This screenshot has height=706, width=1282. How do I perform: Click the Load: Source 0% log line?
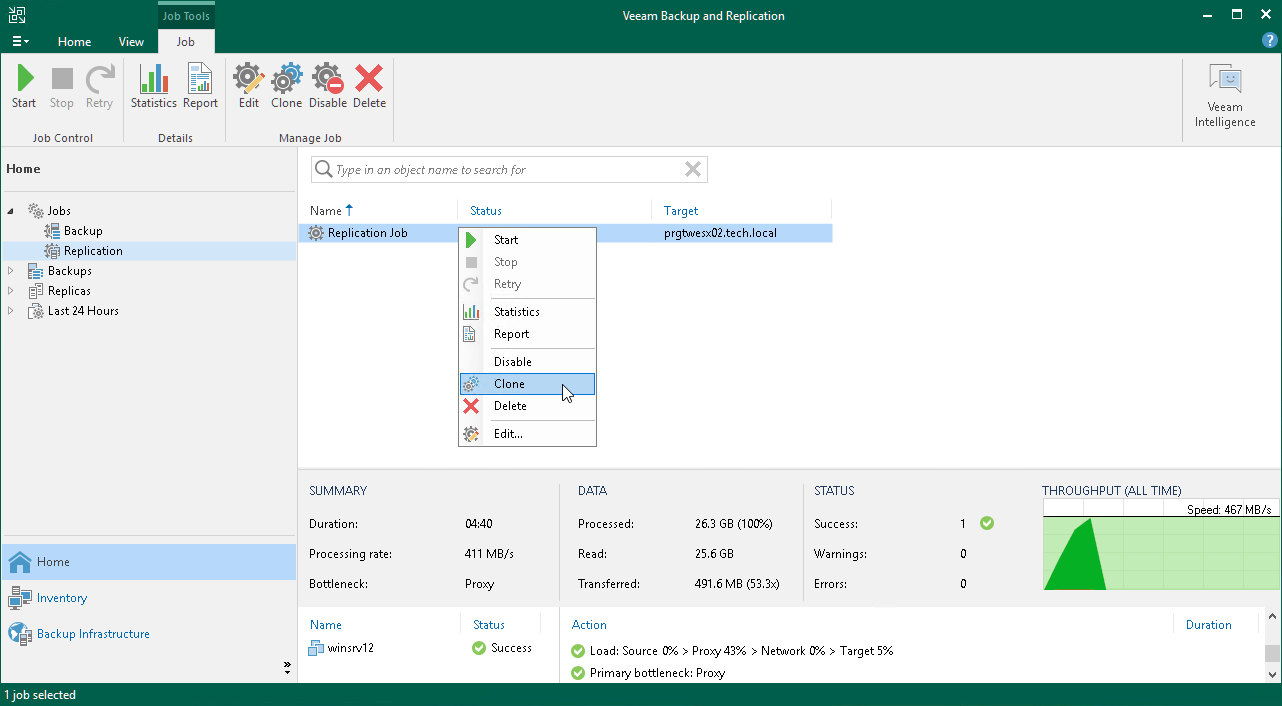732,651
